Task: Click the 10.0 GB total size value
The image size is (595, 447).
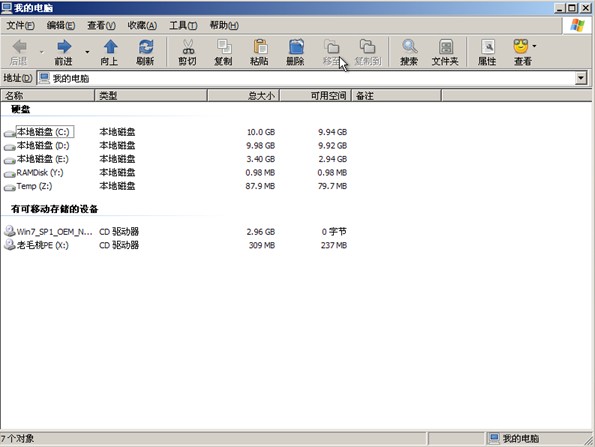Action: (261, 132)
